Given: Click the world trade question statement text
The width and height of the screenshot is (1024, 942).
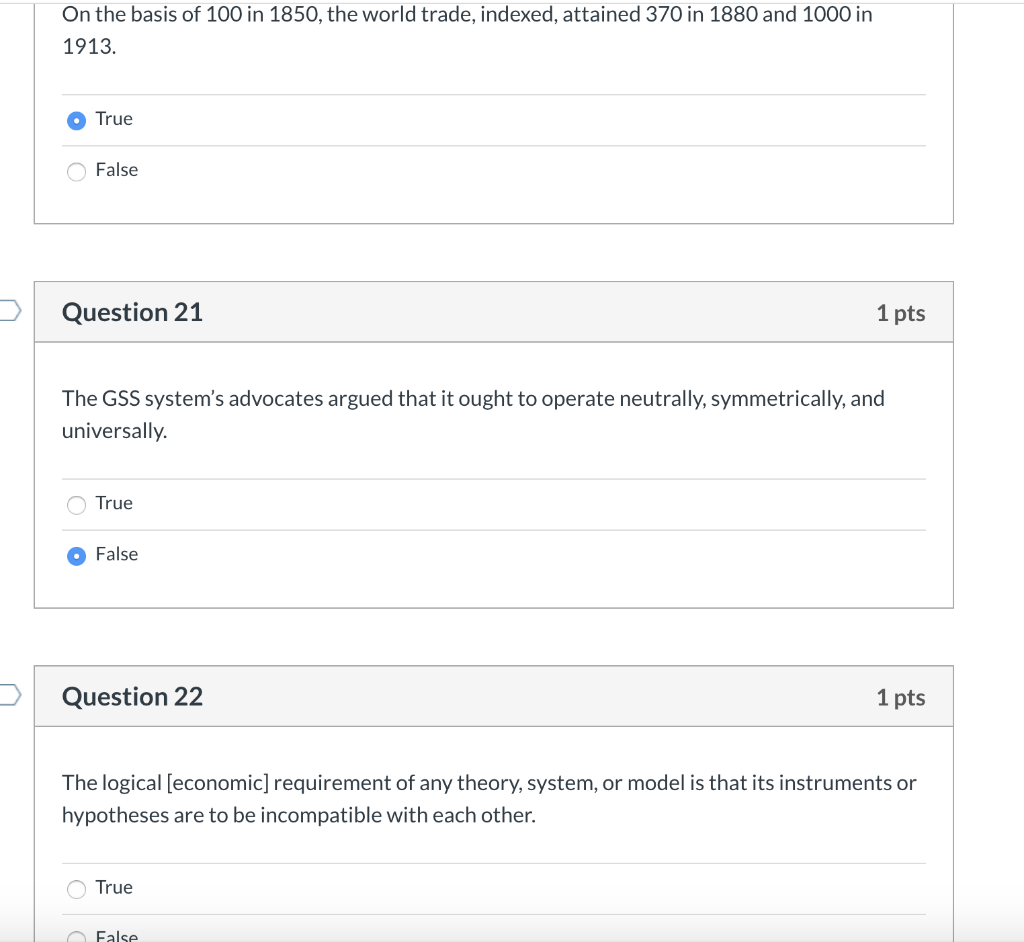Looking at the screenshot, I should [466, 30].
